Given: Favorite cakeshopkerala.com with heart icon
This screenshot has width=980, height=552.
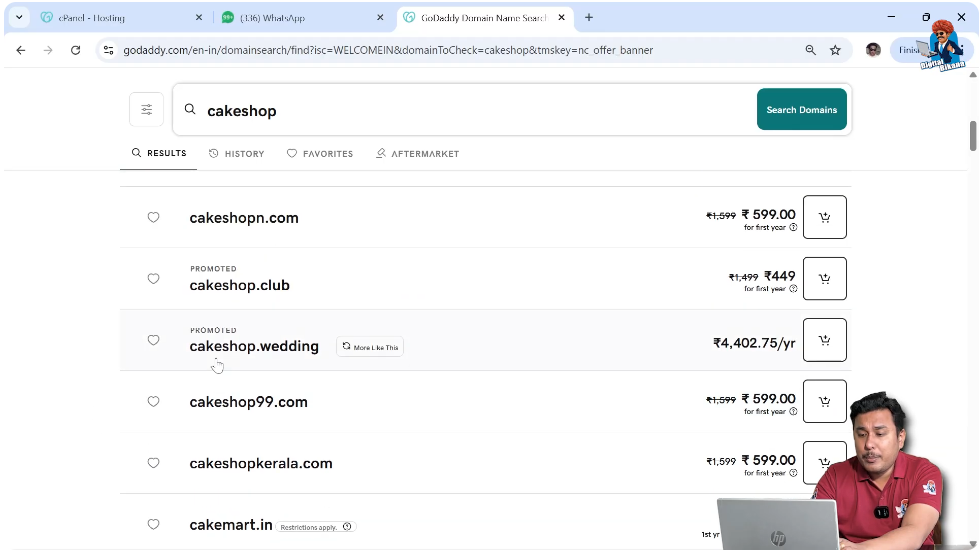Looking at the screenshot, I should (x=153, y=463).
